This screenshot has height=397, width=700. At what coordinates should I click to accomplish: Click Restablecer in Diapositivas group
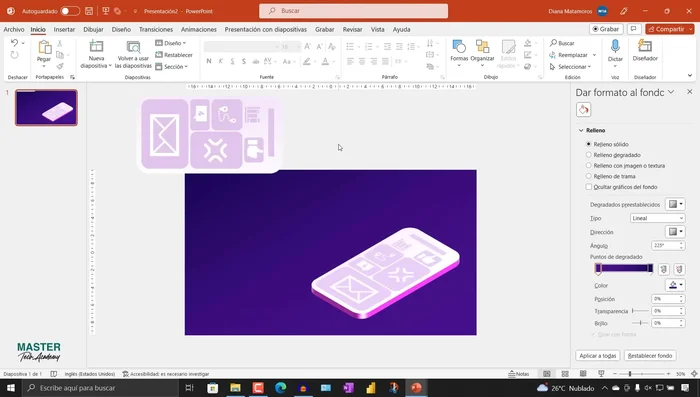(174, 55)
